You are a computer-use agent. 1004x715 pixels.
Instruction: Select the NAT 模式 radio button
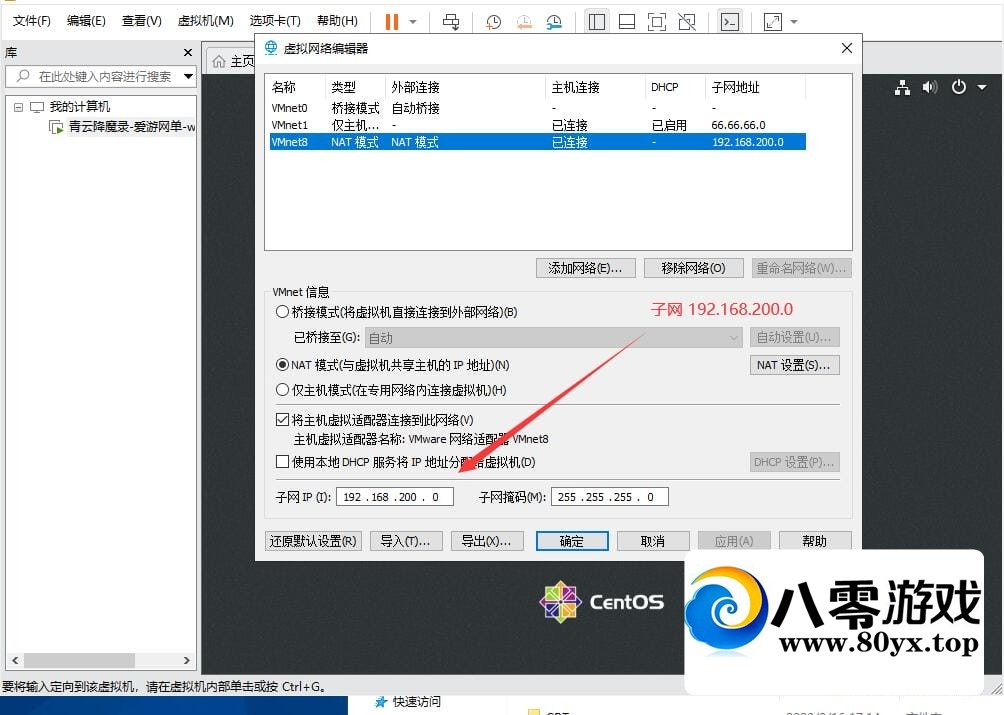pyautogui.click(x=282, y=365)
